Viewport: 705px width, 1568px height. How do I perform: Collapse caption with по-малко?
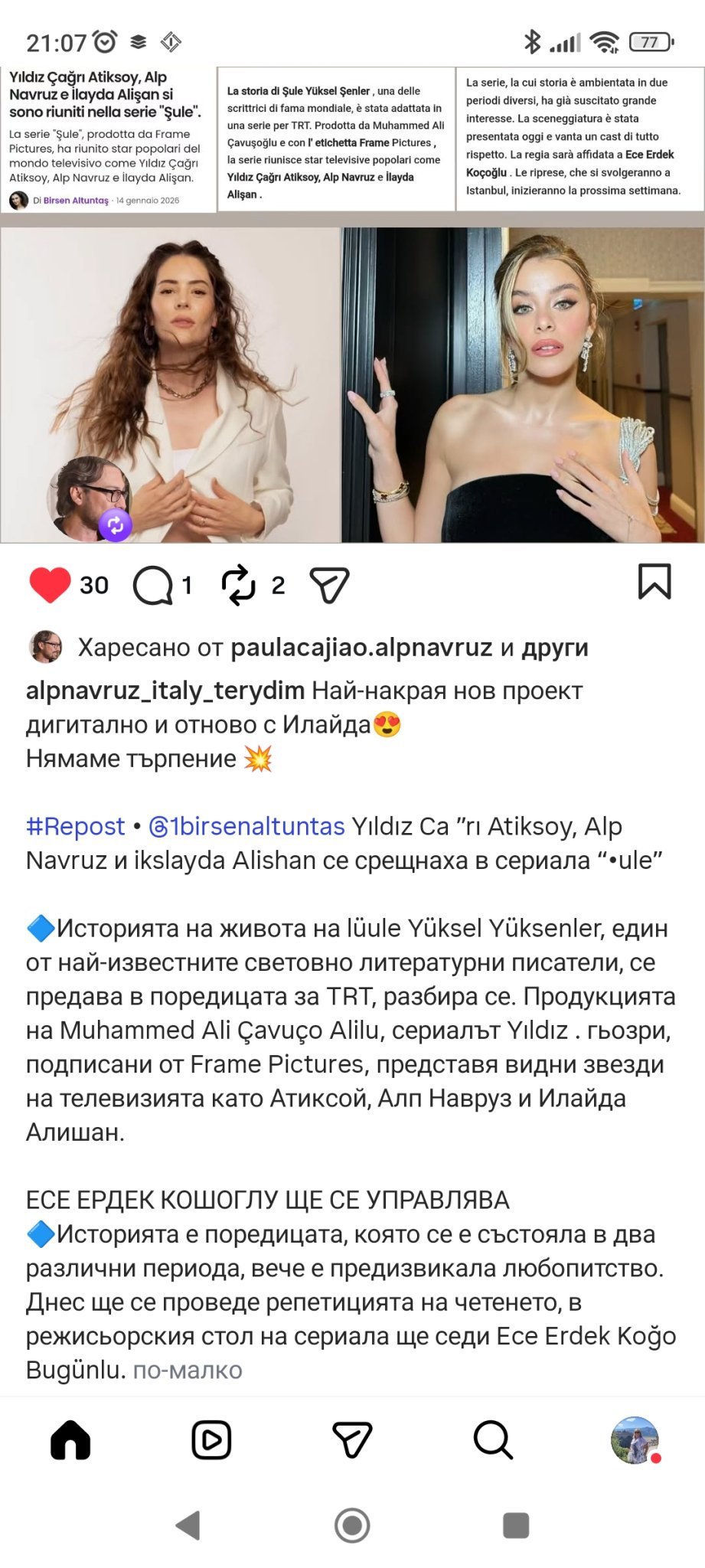coord(188,1370)
